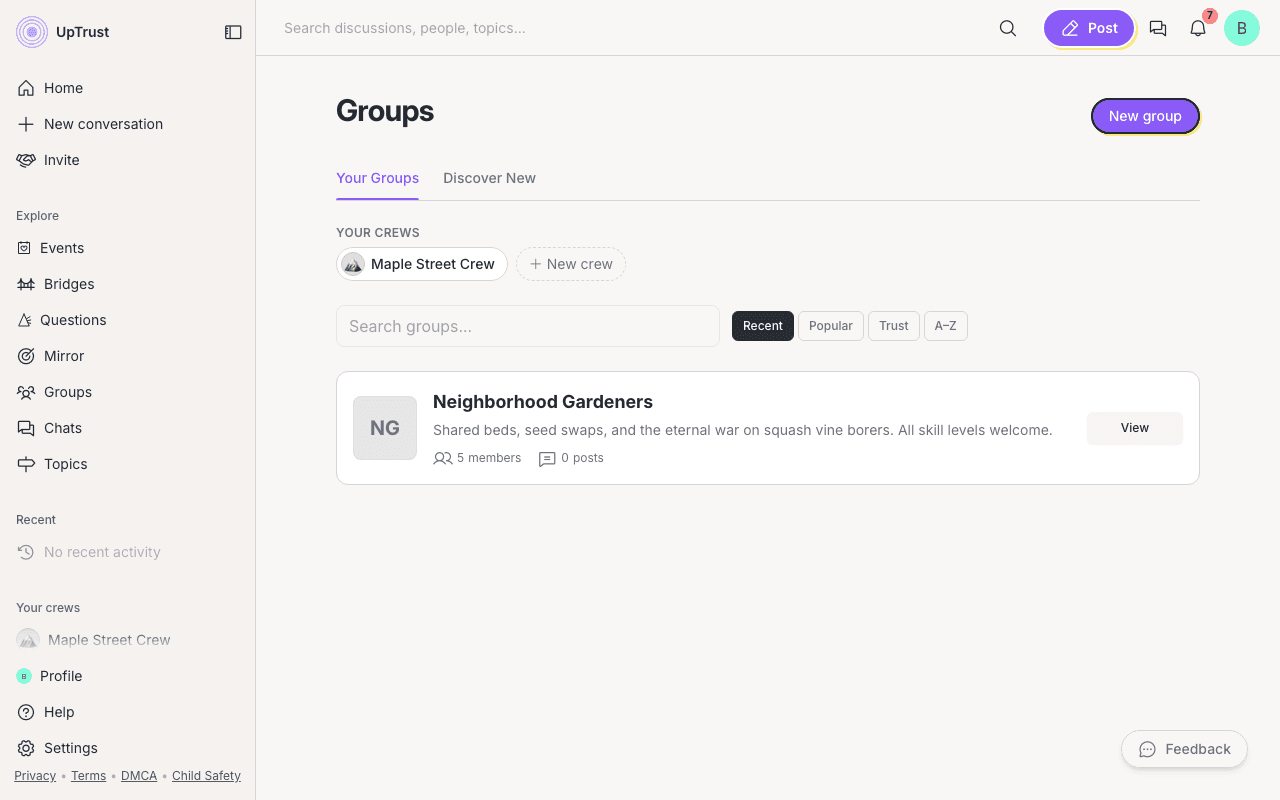Click the UpTrust logo icon
The image size is (1280, 800).
coord(32,32)
